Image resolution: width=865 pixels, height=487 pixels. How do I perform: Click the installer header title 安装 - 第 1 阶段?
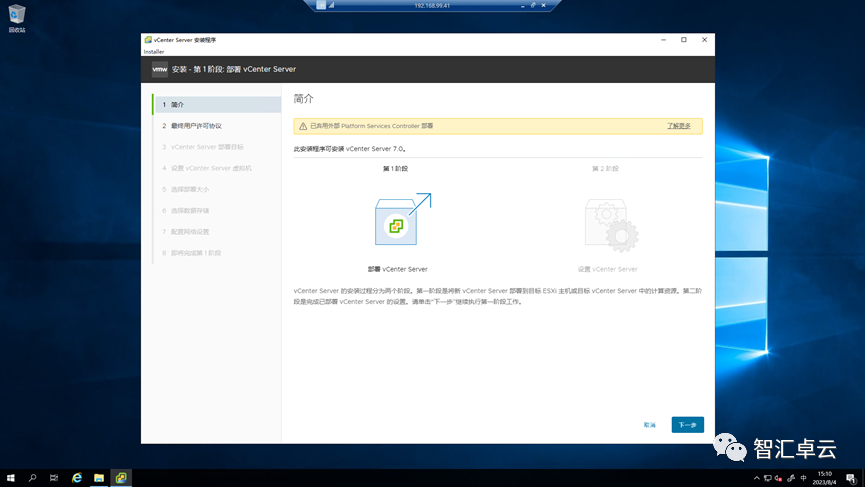(233, 69)
